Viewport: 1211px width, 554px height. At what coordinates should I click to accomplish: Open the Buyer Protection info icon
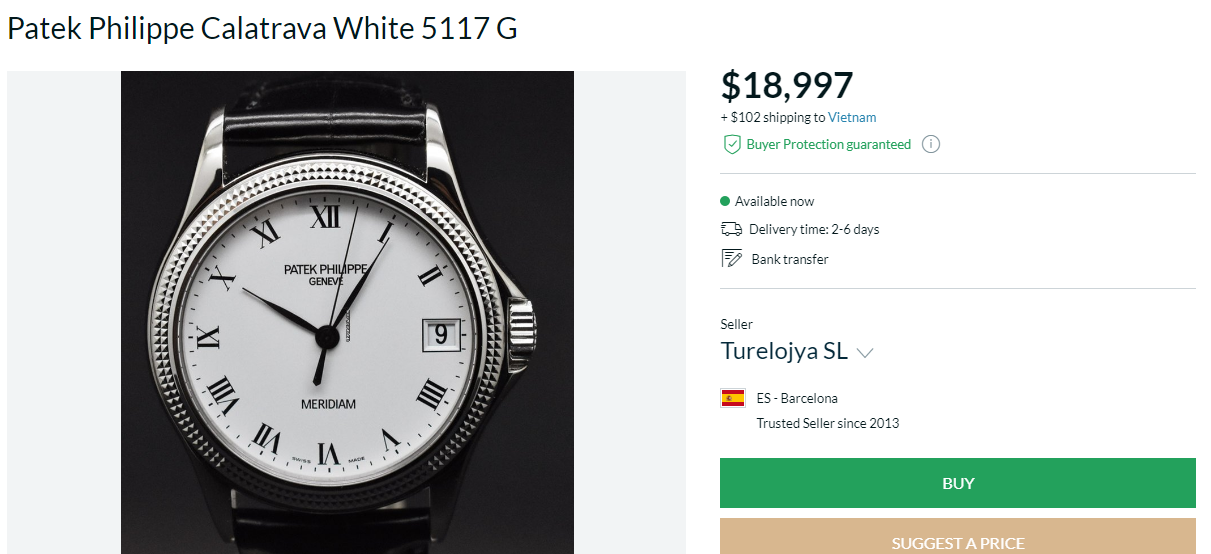tap(931, 144)
